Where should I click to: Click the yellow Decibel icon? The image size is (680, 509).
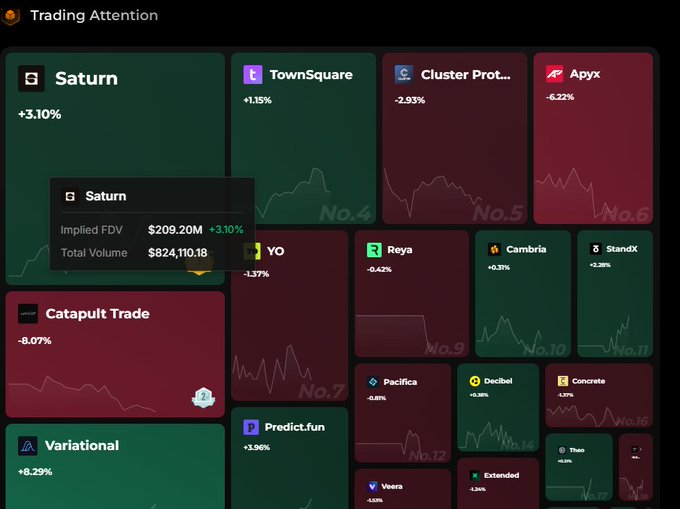click(x=475, y=381)
